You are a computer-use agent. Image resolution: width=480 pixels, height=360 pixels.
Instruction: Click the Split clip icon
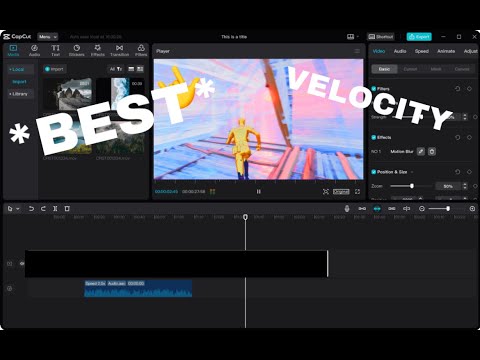pyautogui.click(x=55, y=209)
